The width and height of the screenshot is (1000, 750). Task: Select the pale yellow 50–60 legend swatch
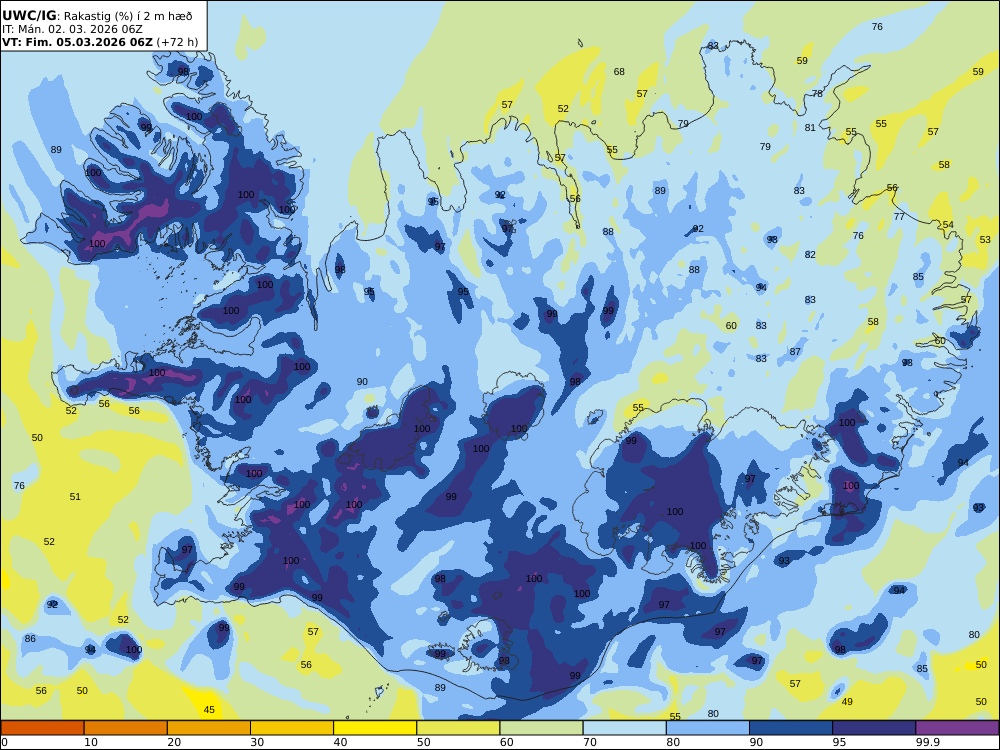pos(458,728)
